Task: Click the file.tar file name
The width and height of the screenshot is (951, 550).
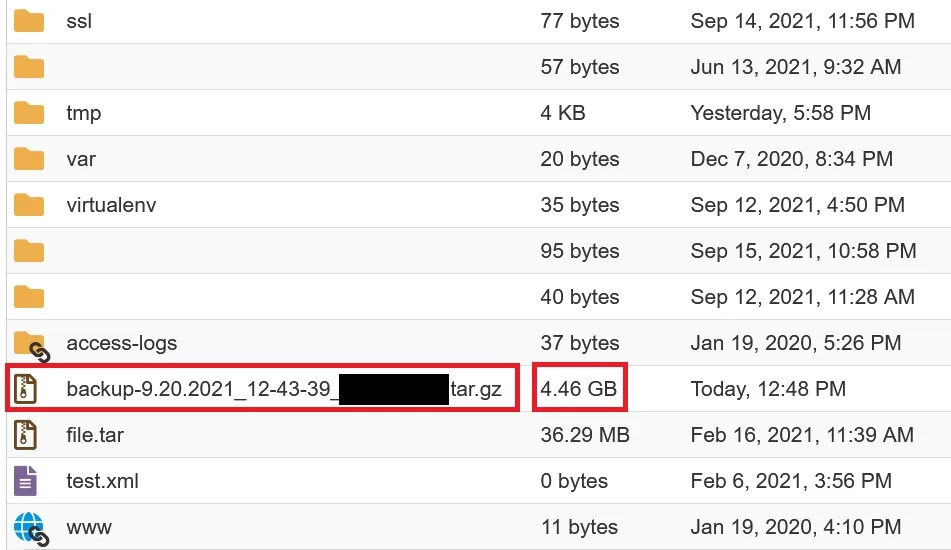Action: [x=95, y=435]
